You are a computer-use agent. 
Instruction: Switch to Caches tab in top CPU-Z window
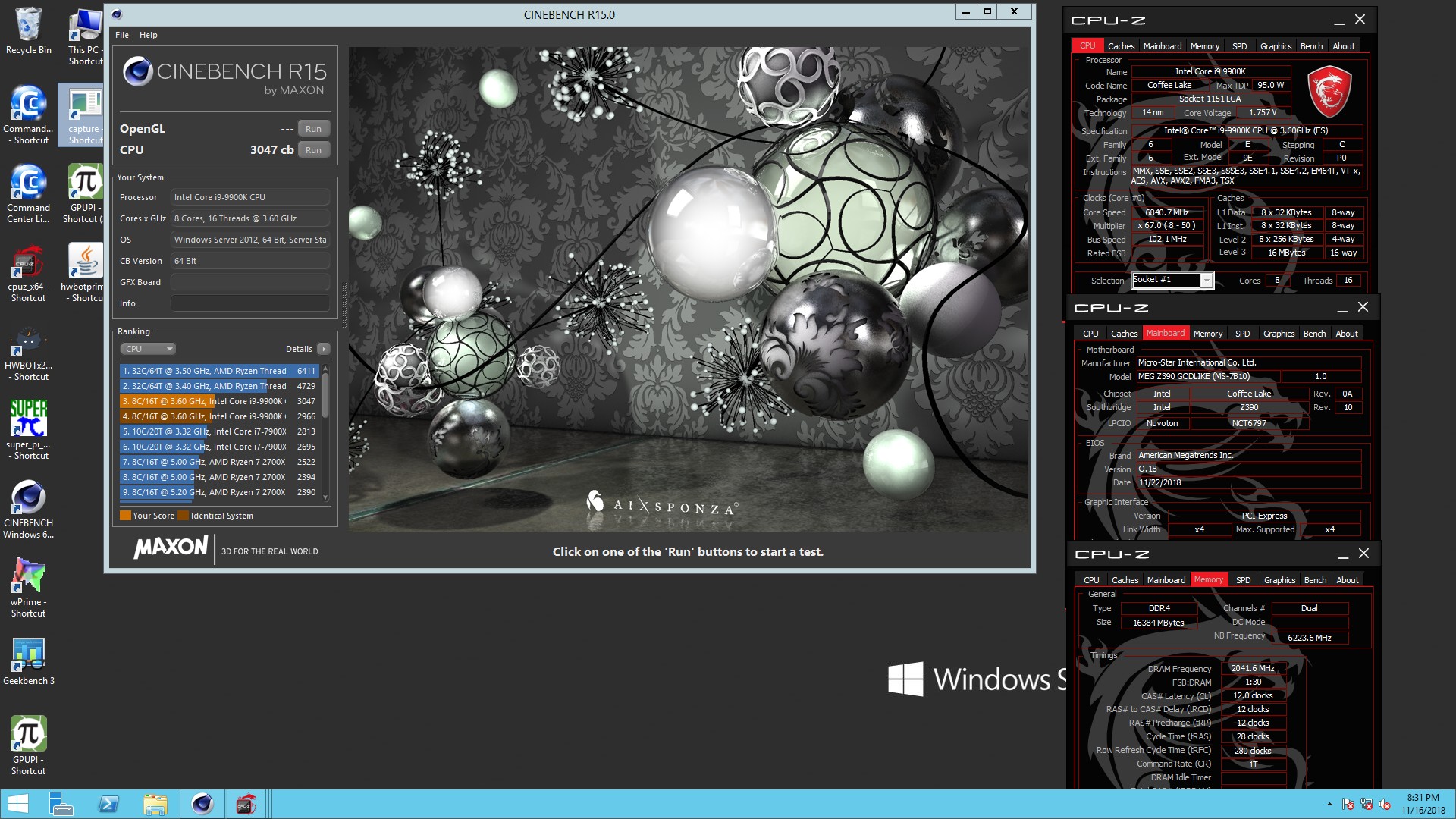point(1121,46)
